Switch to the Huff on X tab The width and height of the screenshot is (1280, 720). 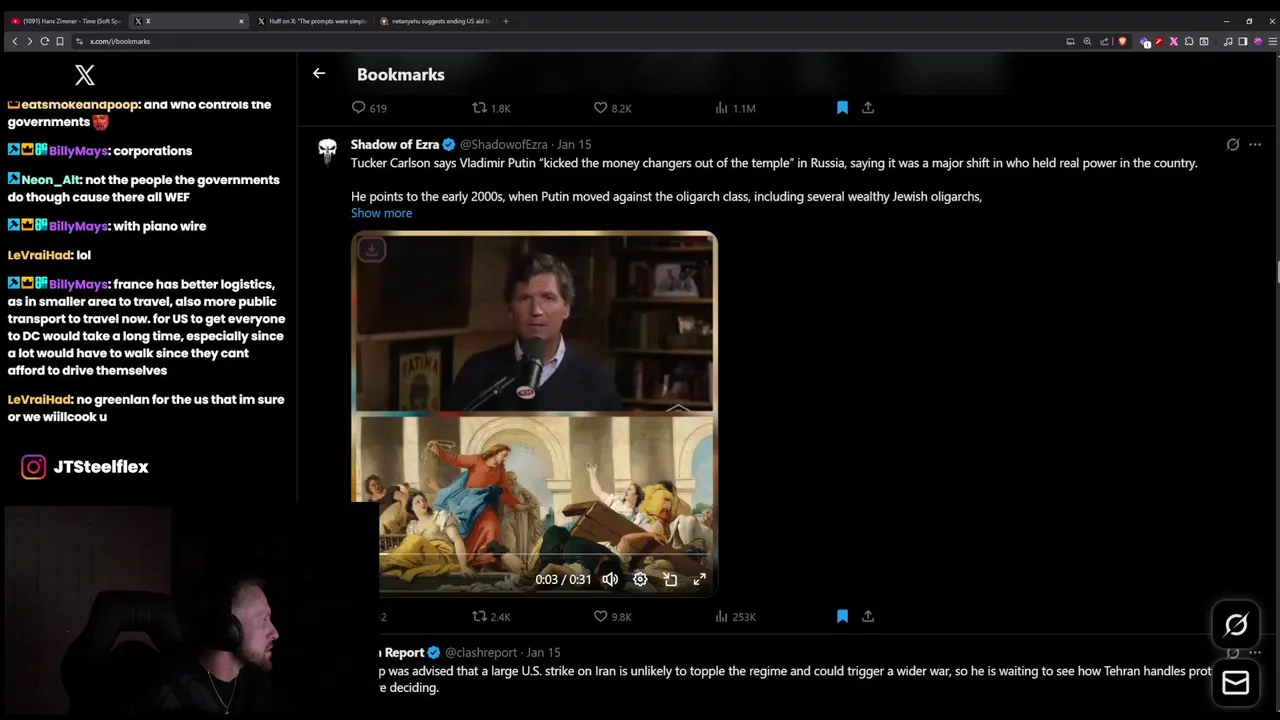(x=311, y=21)
